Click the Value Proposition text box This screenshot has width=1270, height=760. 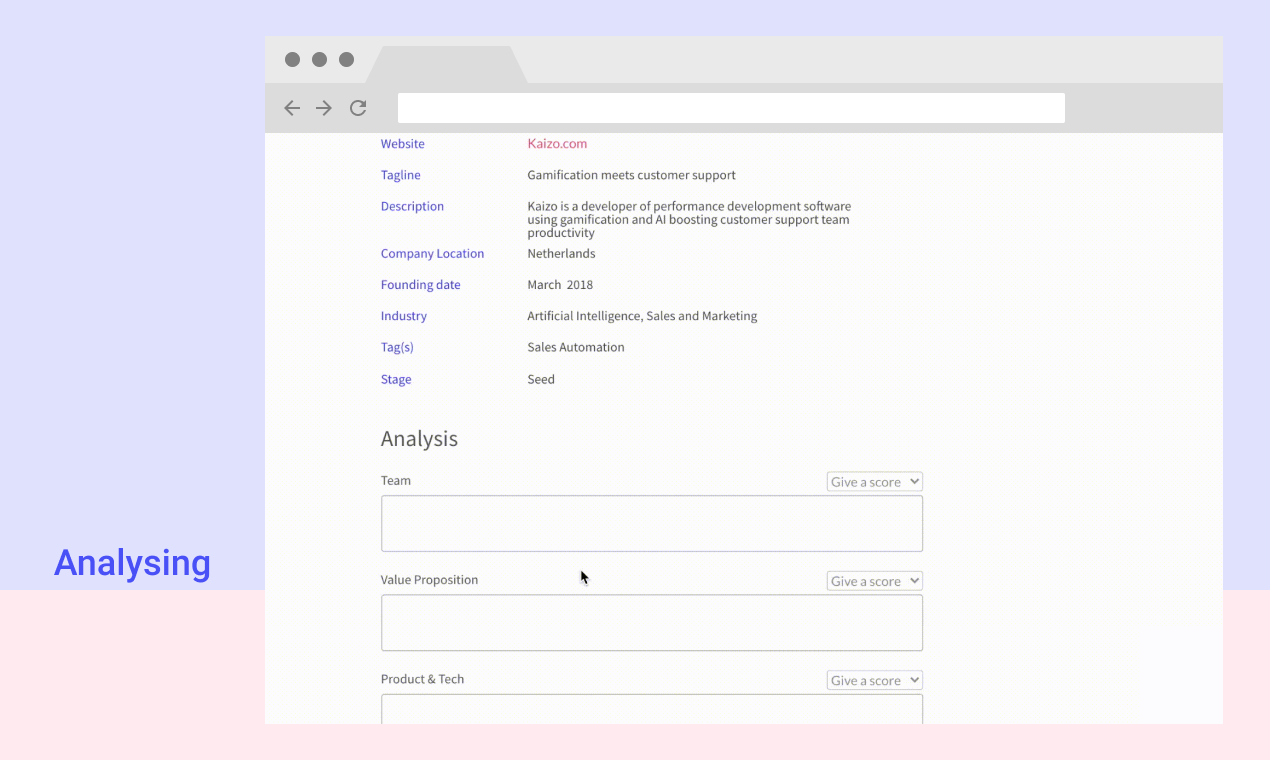[652, 623]
